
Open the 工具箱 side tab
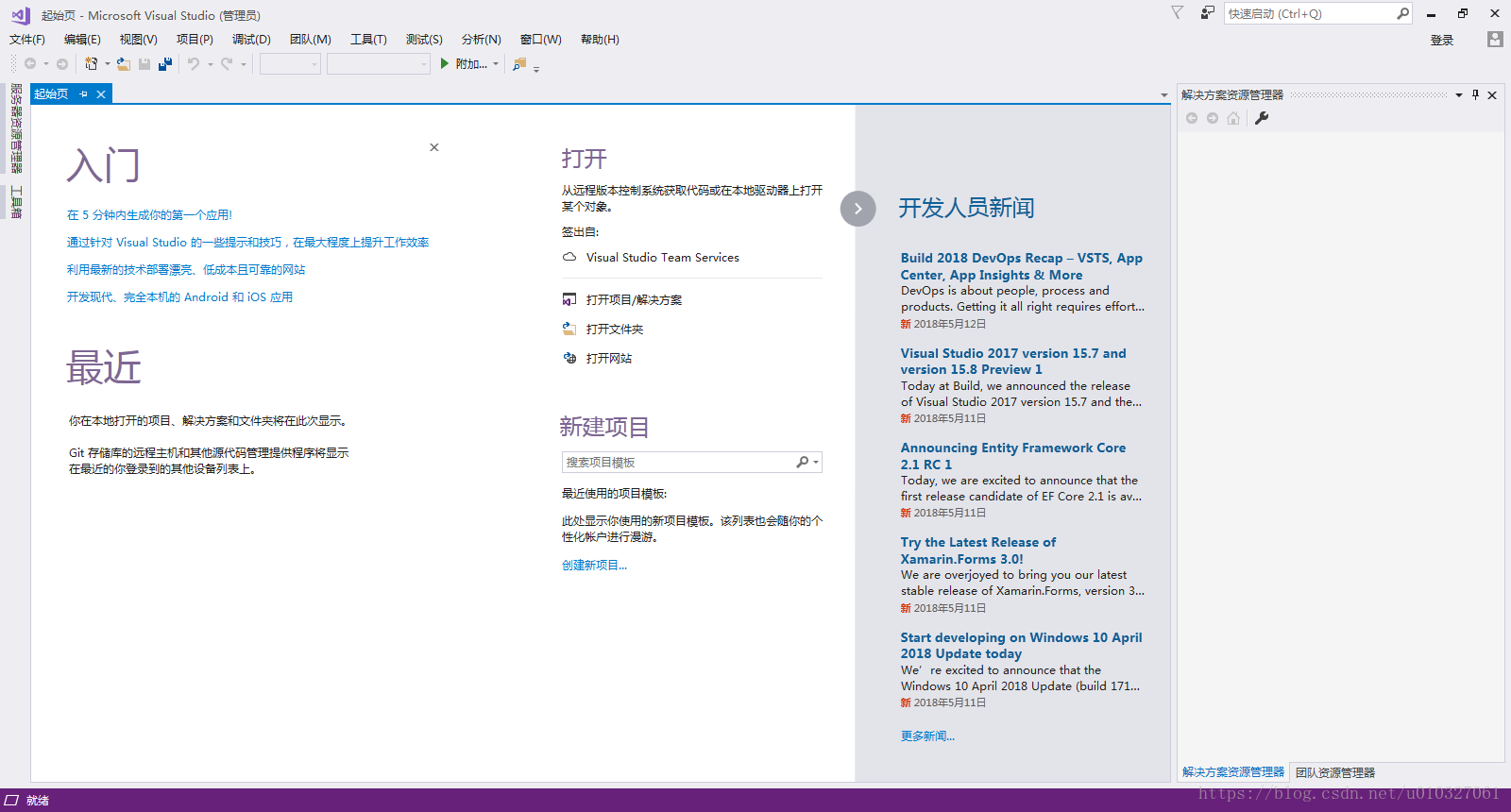pyautogui.click(x=16, y=202)
